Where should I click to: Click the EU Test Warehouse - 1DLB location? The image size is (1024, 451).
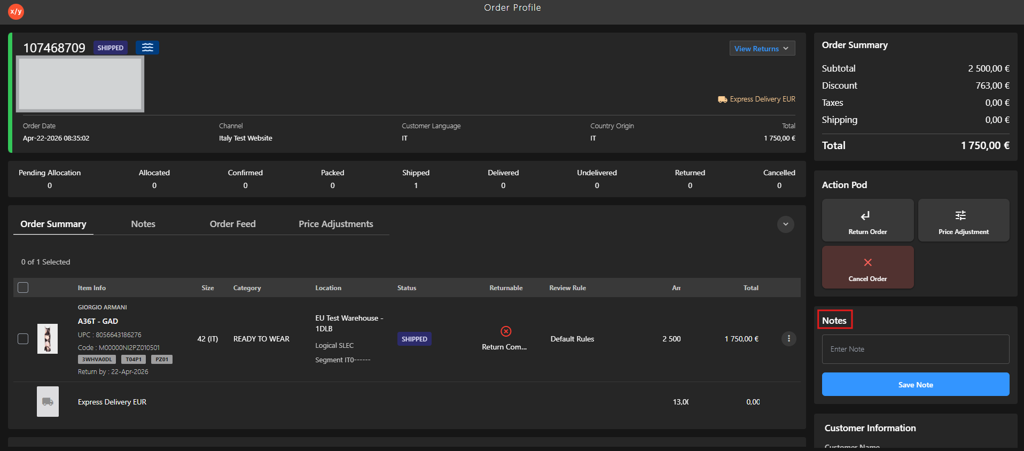(348, 323)
